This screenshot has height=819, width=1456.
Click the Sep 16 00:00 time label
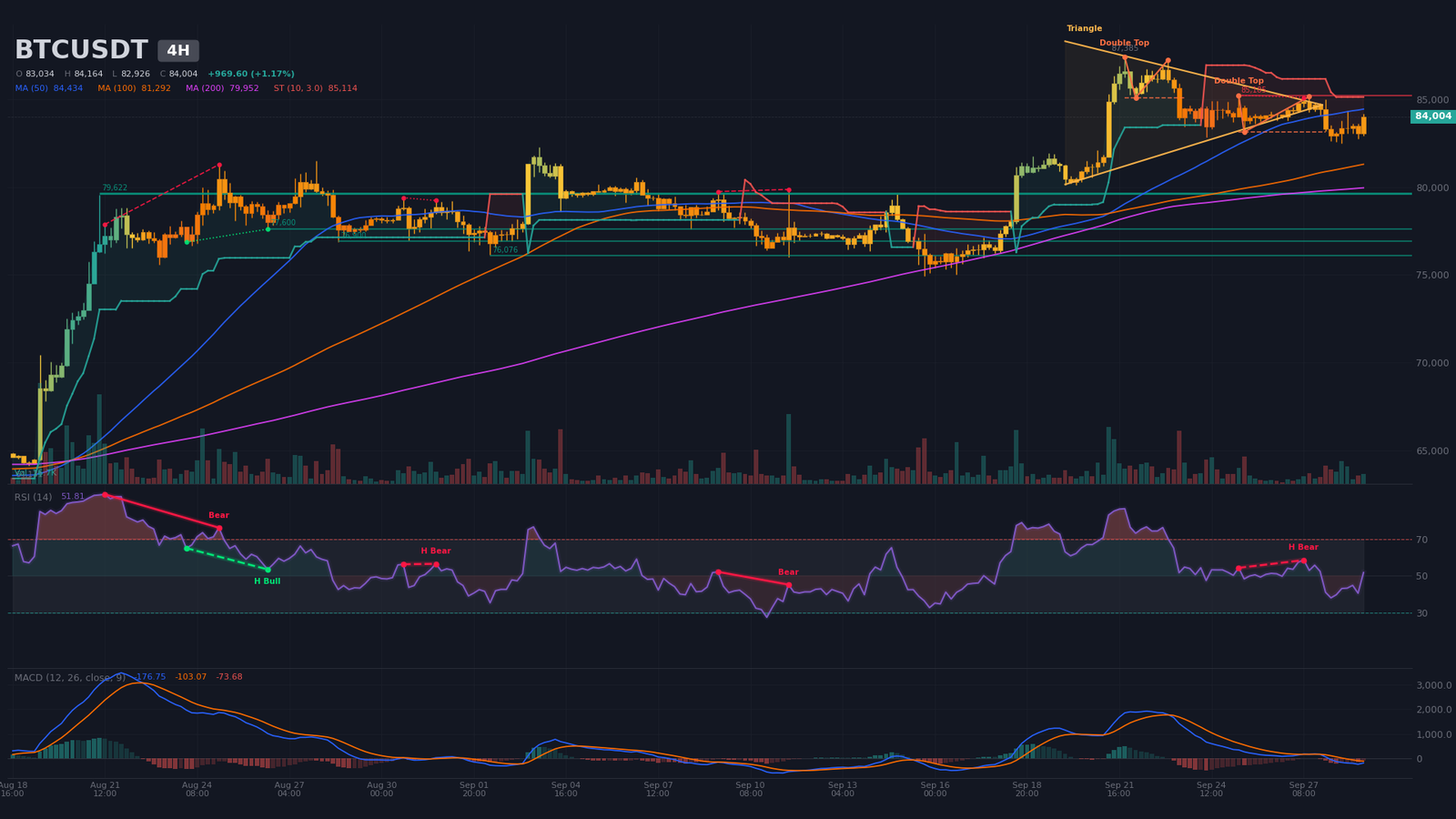tap(935, 789)
